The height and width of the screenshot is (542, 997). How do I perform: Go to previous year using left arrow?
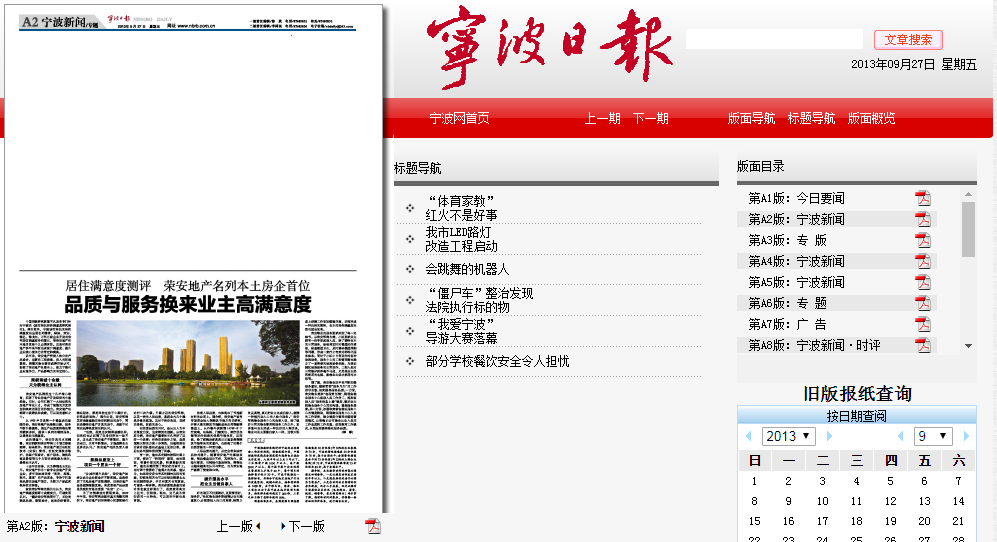coord(748,437)
